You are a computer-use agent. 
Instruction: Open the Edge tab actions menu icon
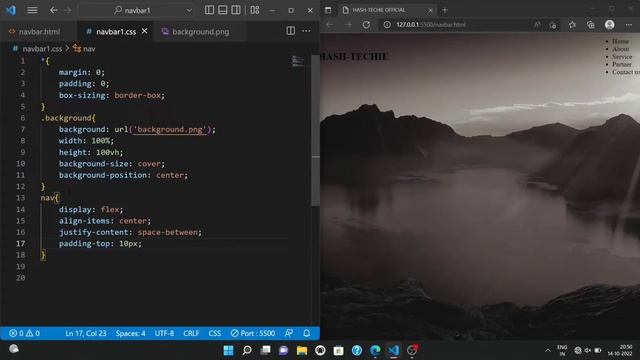pyautogui.click(x=328, y=10)
